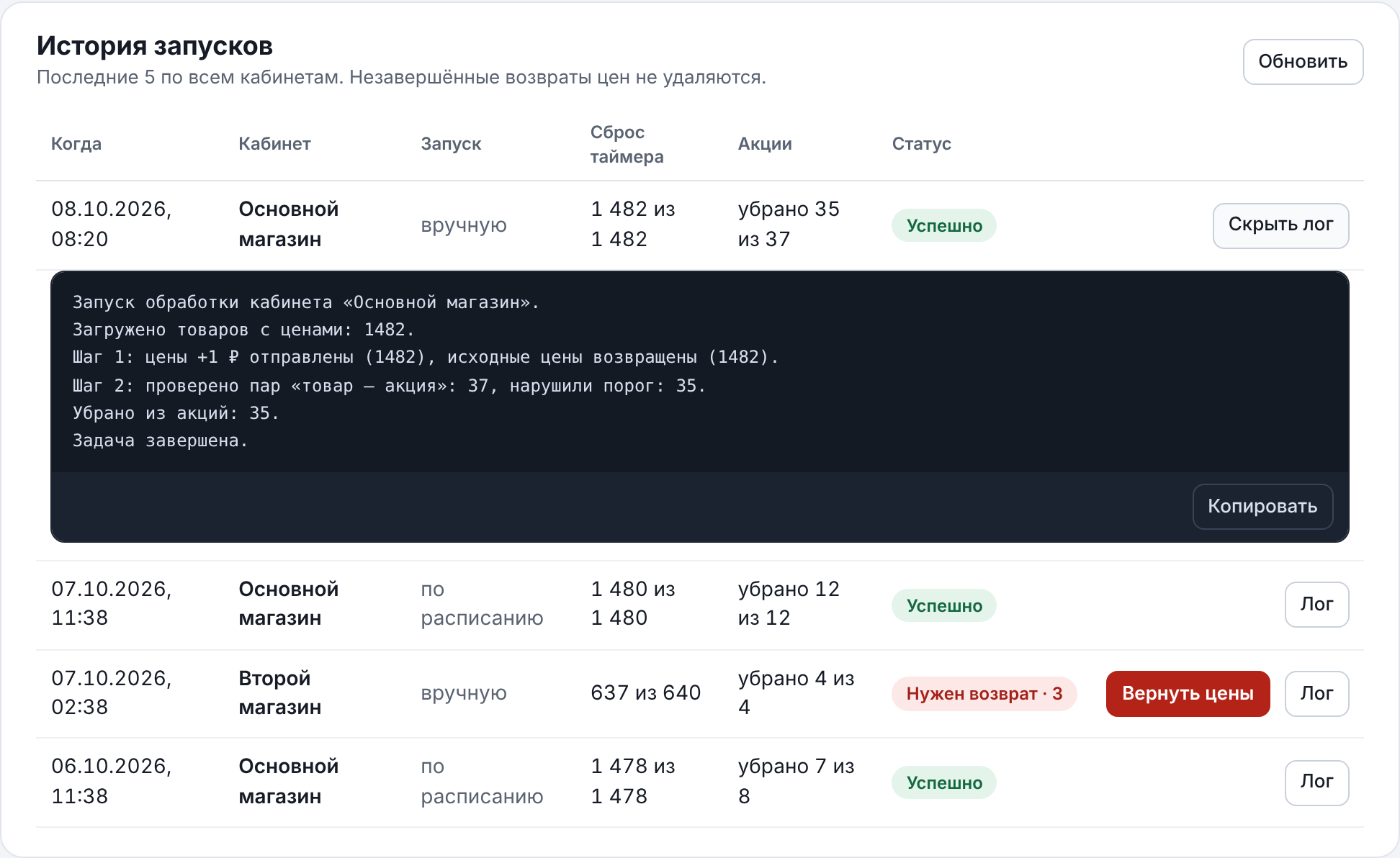Image resolution: width=1400 pixels, height=858 pixels.
Task: Select the date cell 07.10.2026, 02:38
Action: (x=111, y=692)
